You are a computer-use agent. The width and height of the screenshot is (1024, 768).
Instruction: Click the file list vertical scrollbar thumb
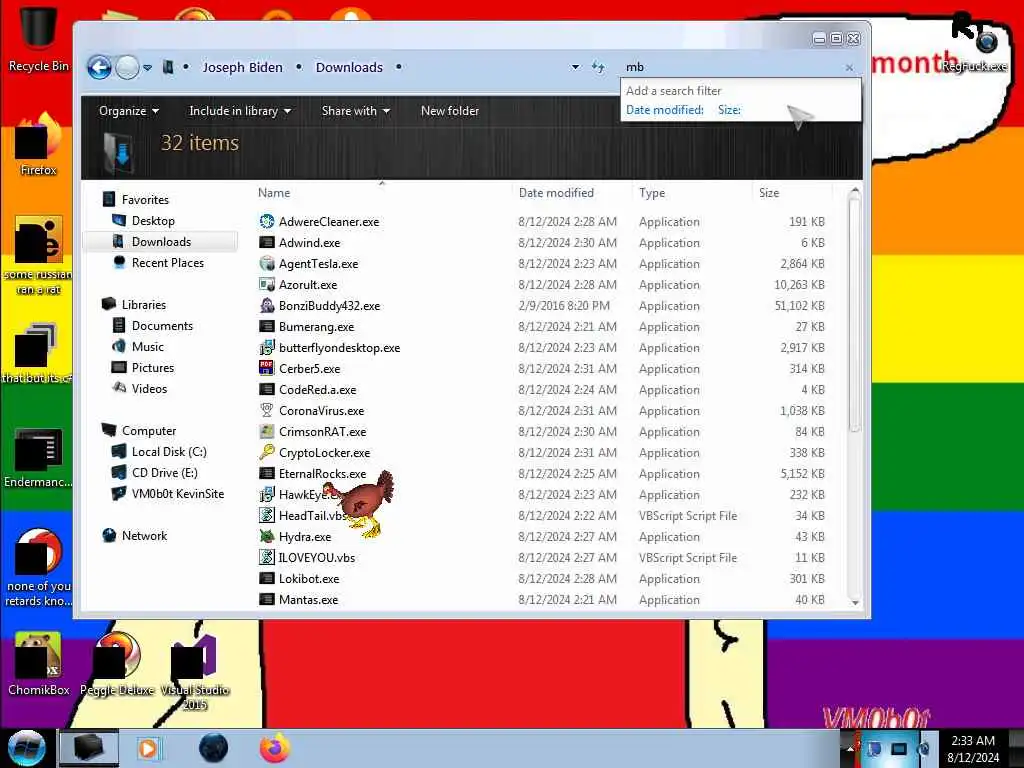pos(855,313)
